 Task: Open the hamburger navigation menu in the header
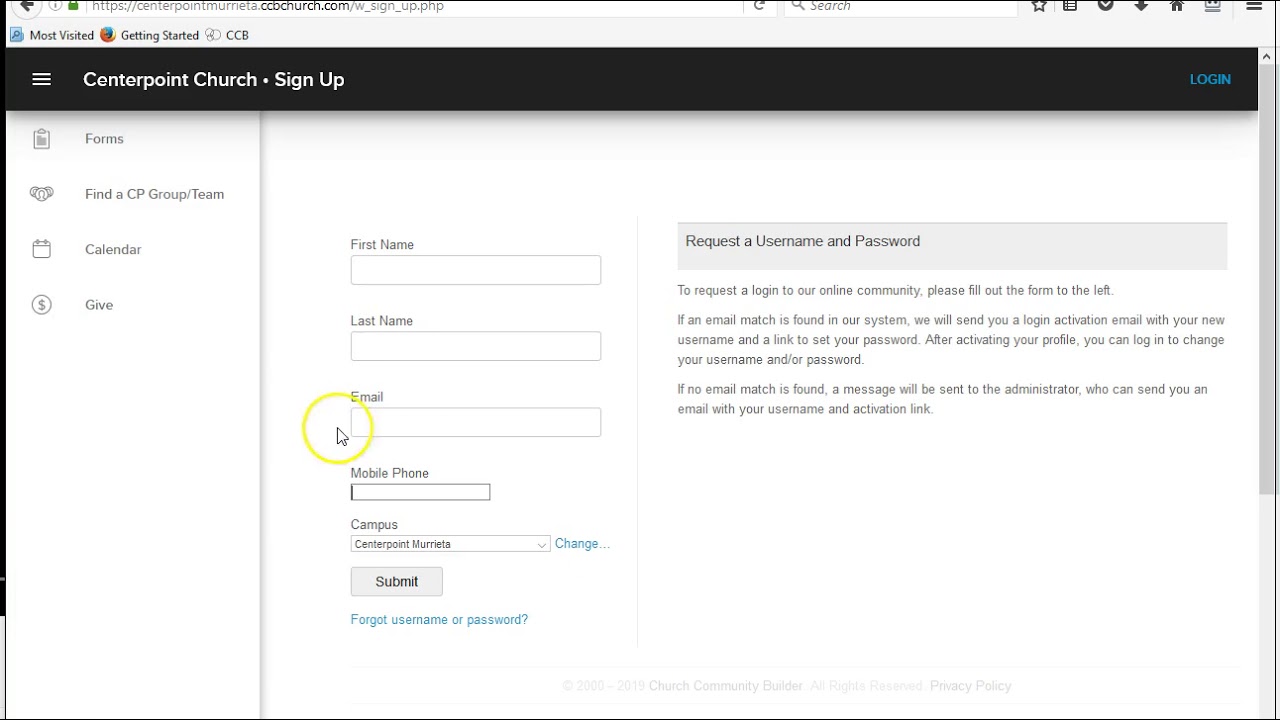click(x=41, y=79)
